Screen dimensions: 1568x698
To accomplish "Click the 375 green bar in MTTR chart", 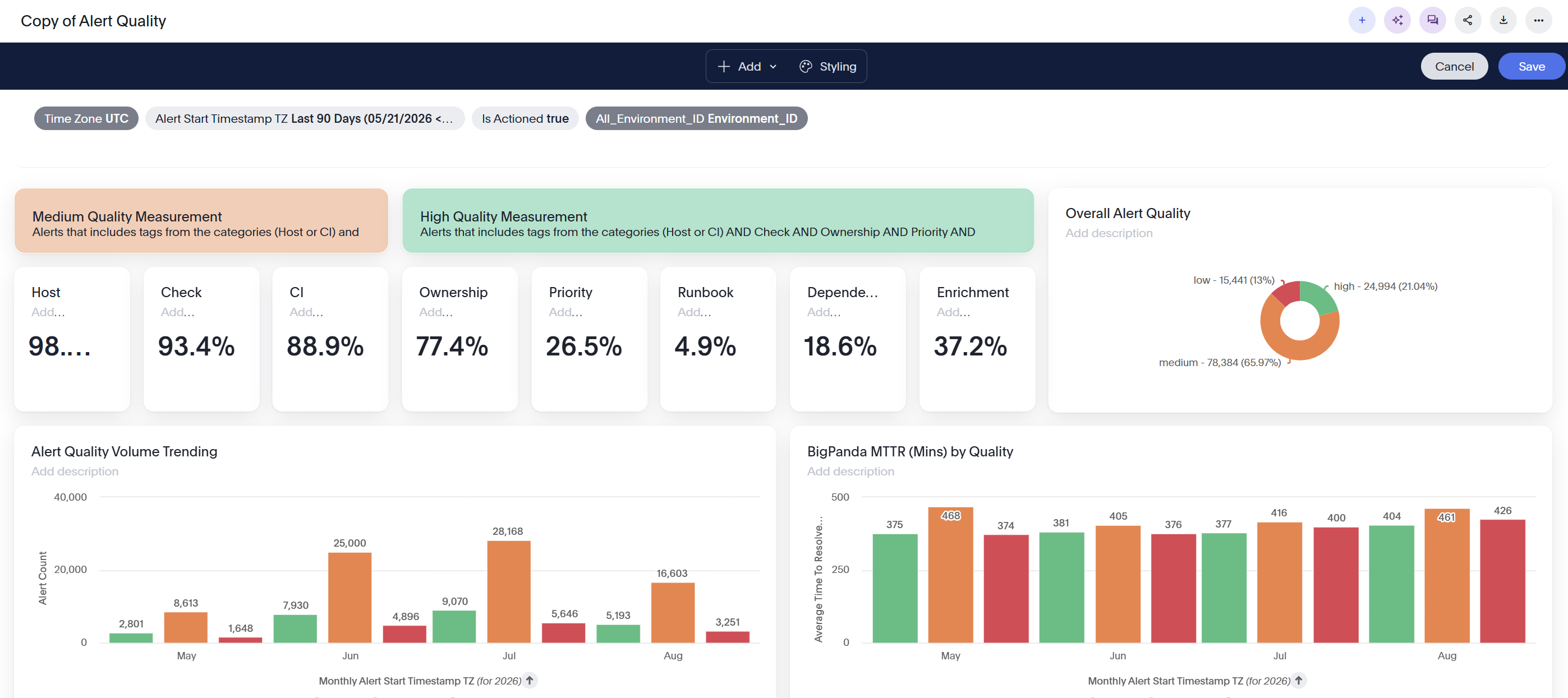I will click(x=895, y=589).
